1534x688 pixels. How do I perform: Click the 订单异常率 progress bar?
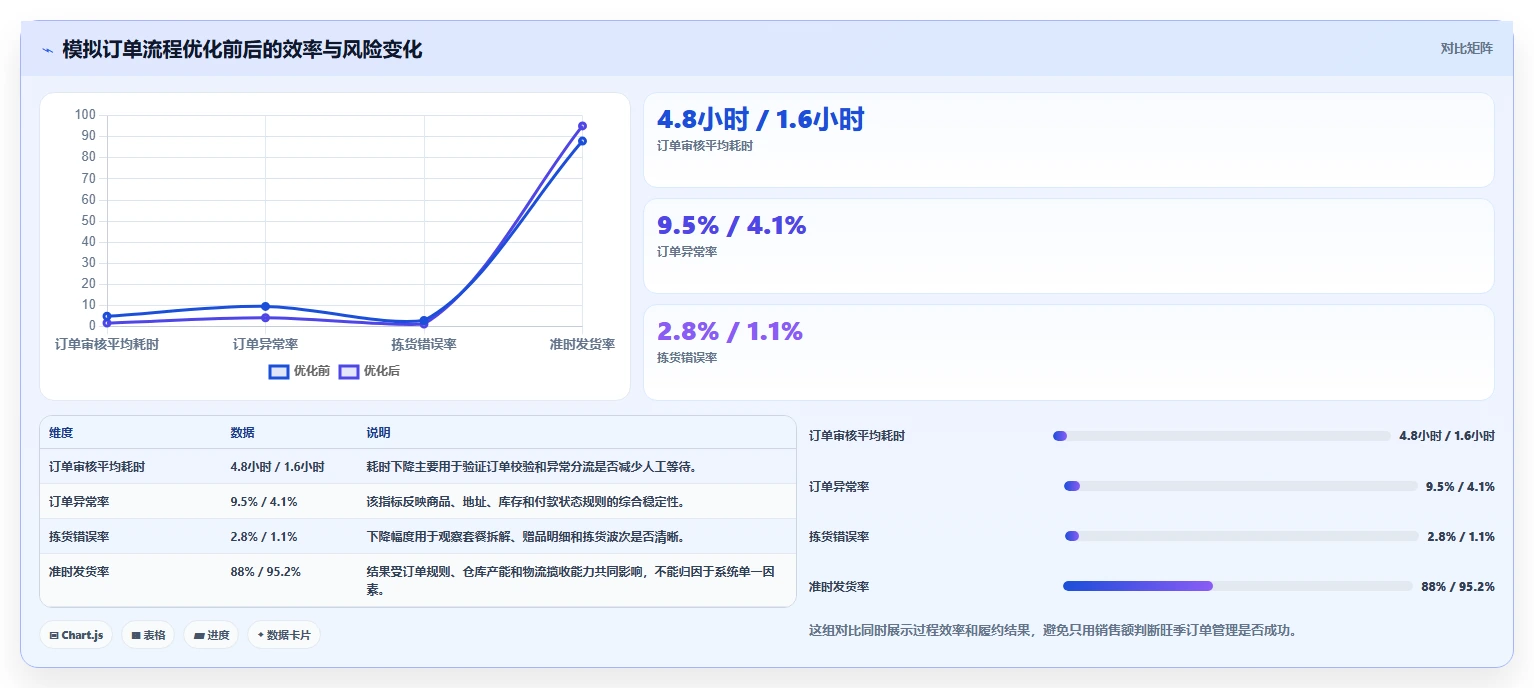[1240, 486]
